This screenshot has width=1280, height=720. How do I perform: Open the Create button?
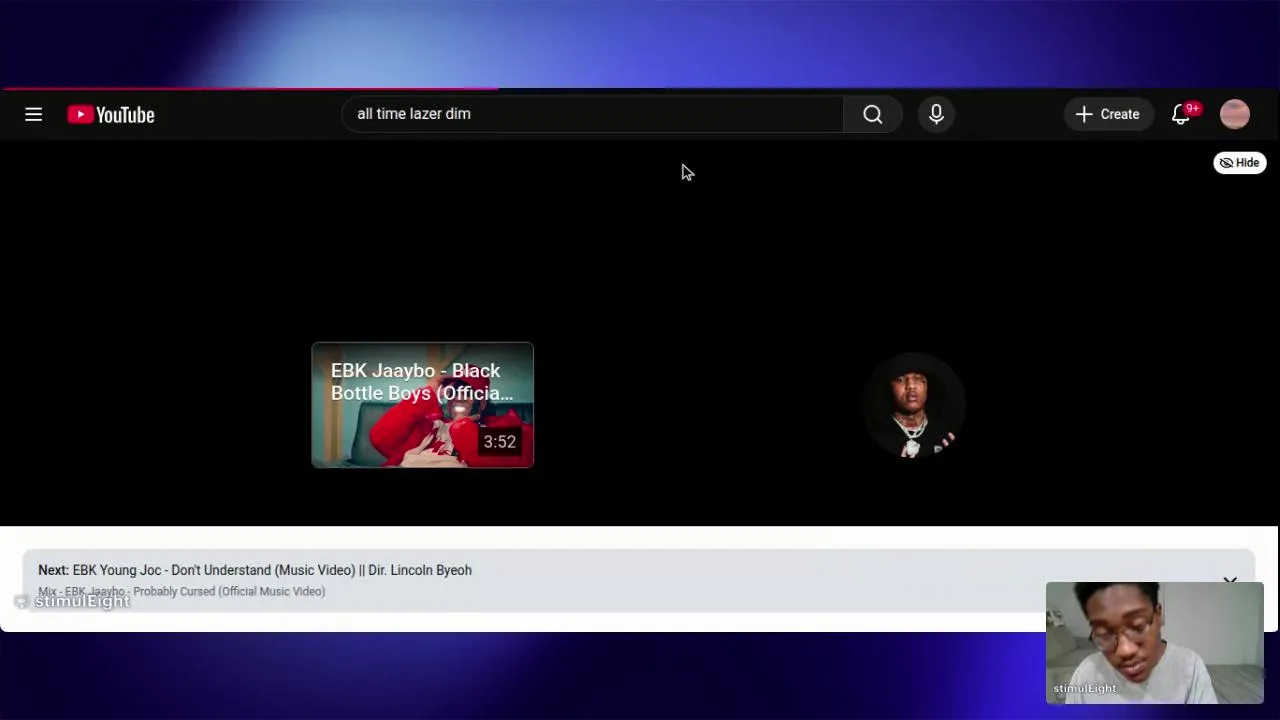[1107, 115]
